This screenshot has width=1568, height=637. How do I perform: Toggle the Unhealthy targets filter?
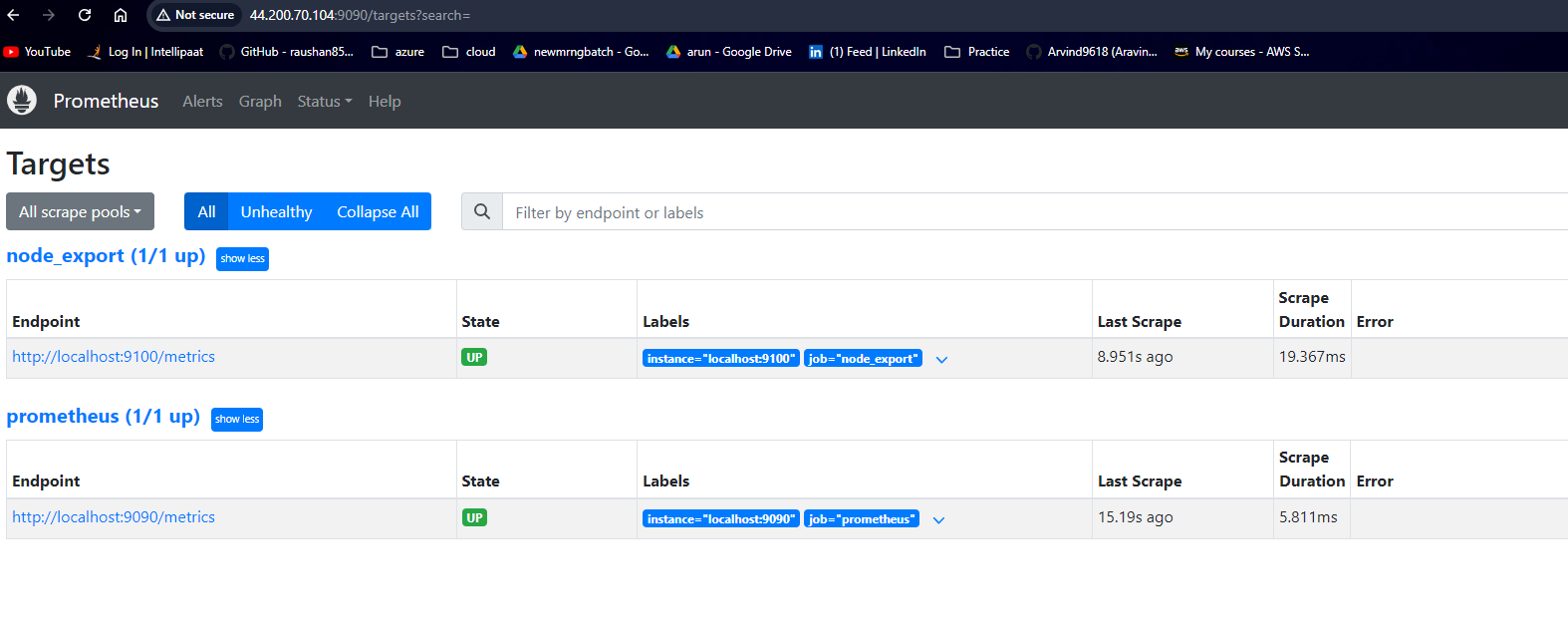point(276,211)
